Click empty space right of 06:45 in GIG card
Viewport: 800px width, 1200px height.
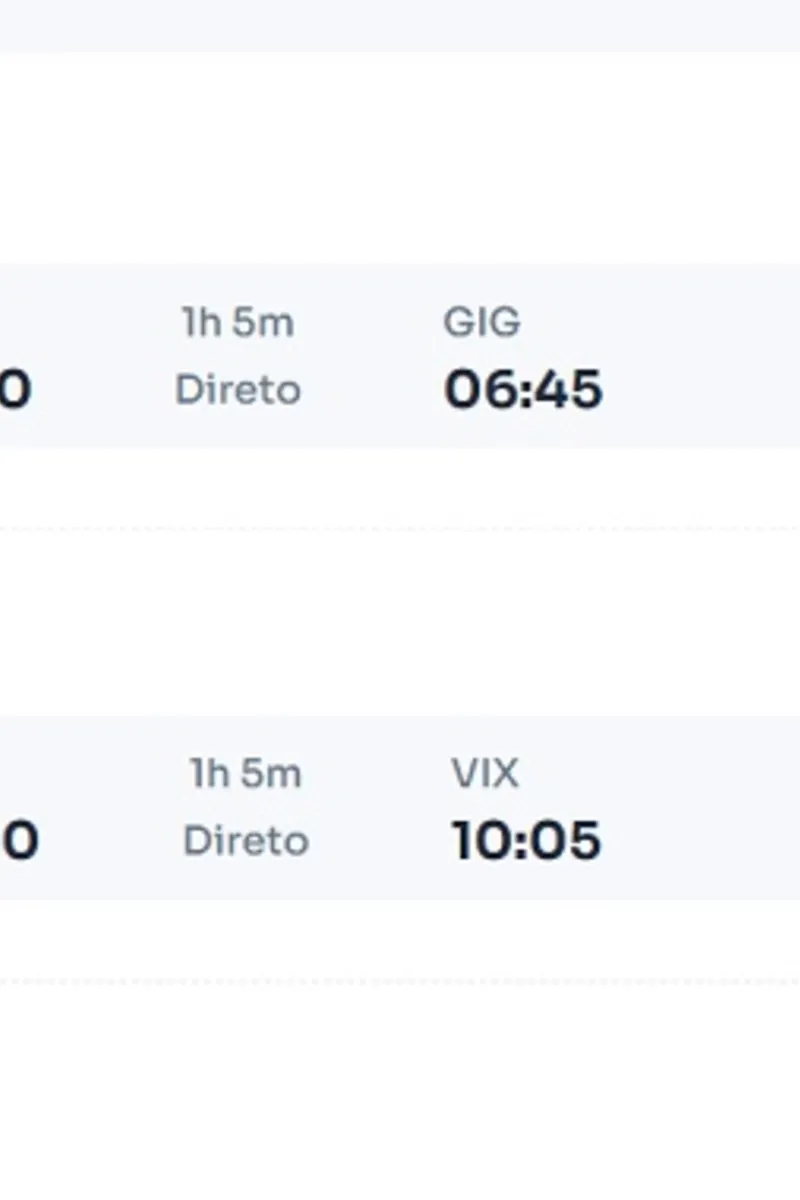(700, 389)
